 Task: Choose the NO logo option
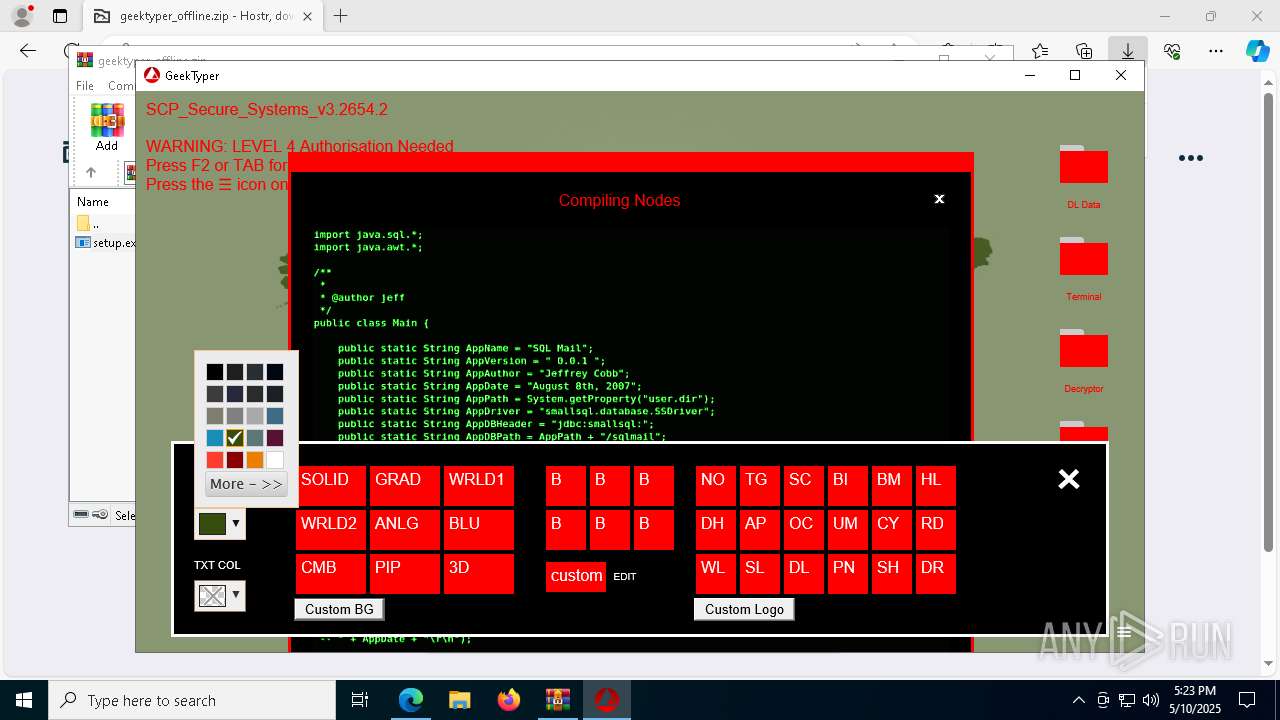tap(716, 486)
